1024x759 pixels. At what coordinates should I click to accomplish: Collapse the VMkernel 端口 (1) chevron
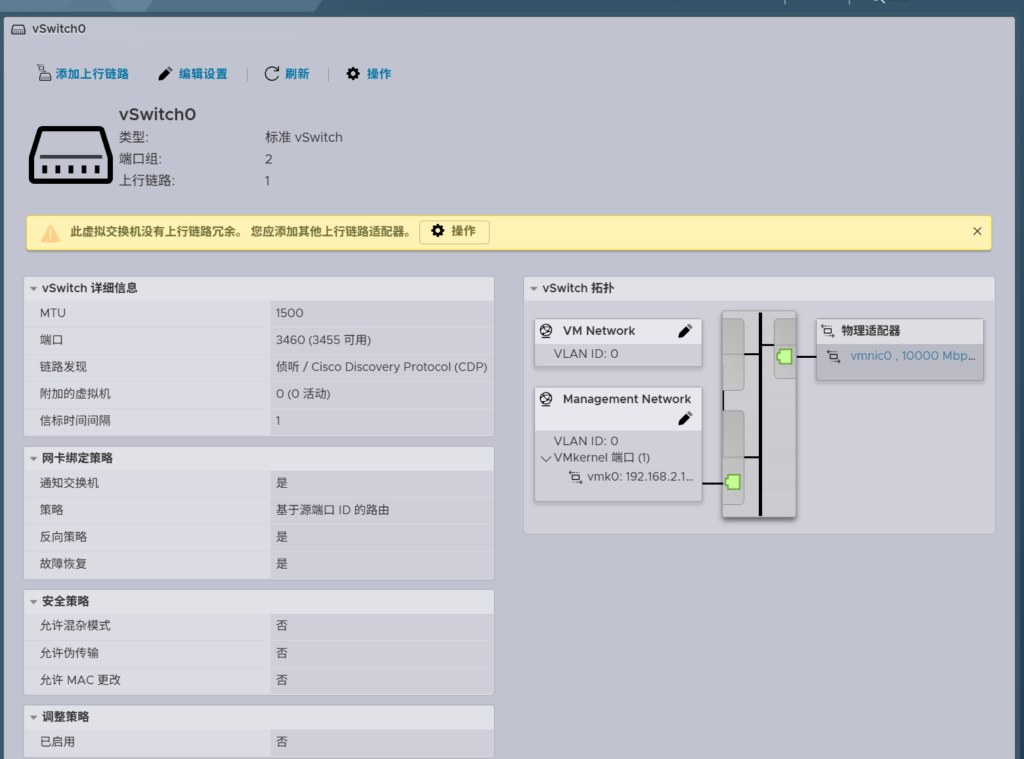(x=546, y=458)
